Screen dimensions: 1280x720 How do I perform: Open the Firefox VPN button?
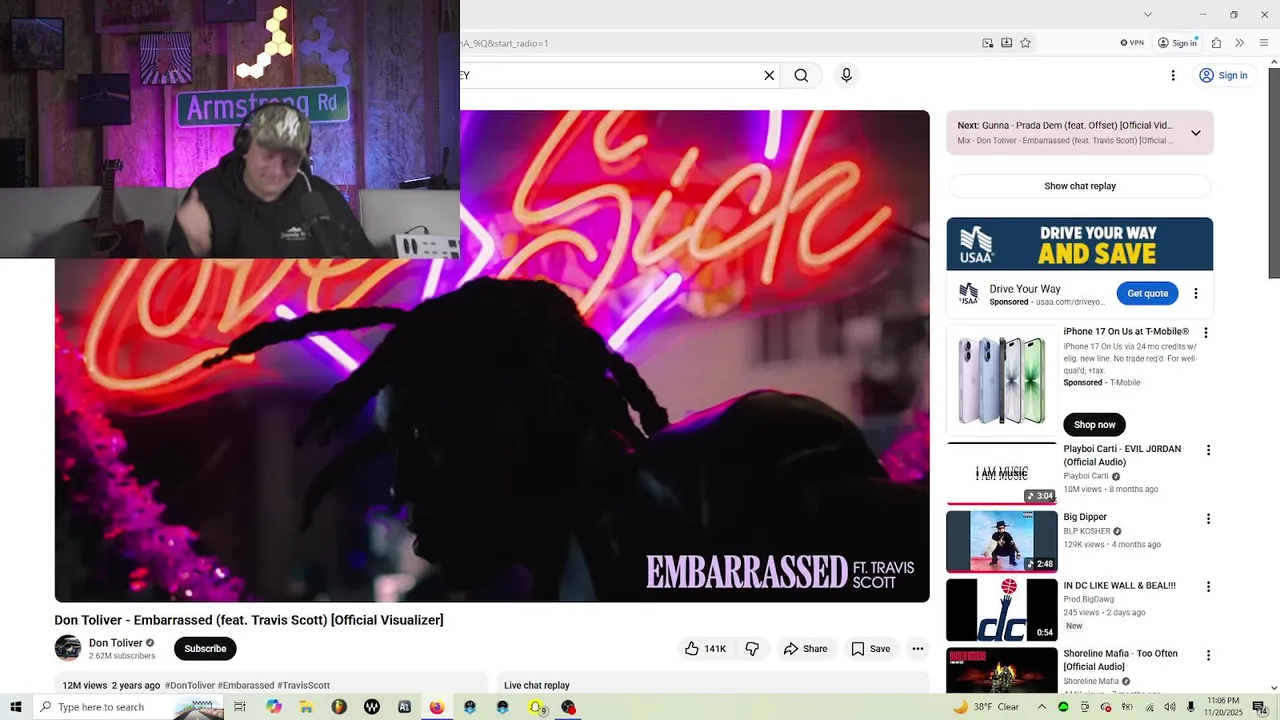1132,43
